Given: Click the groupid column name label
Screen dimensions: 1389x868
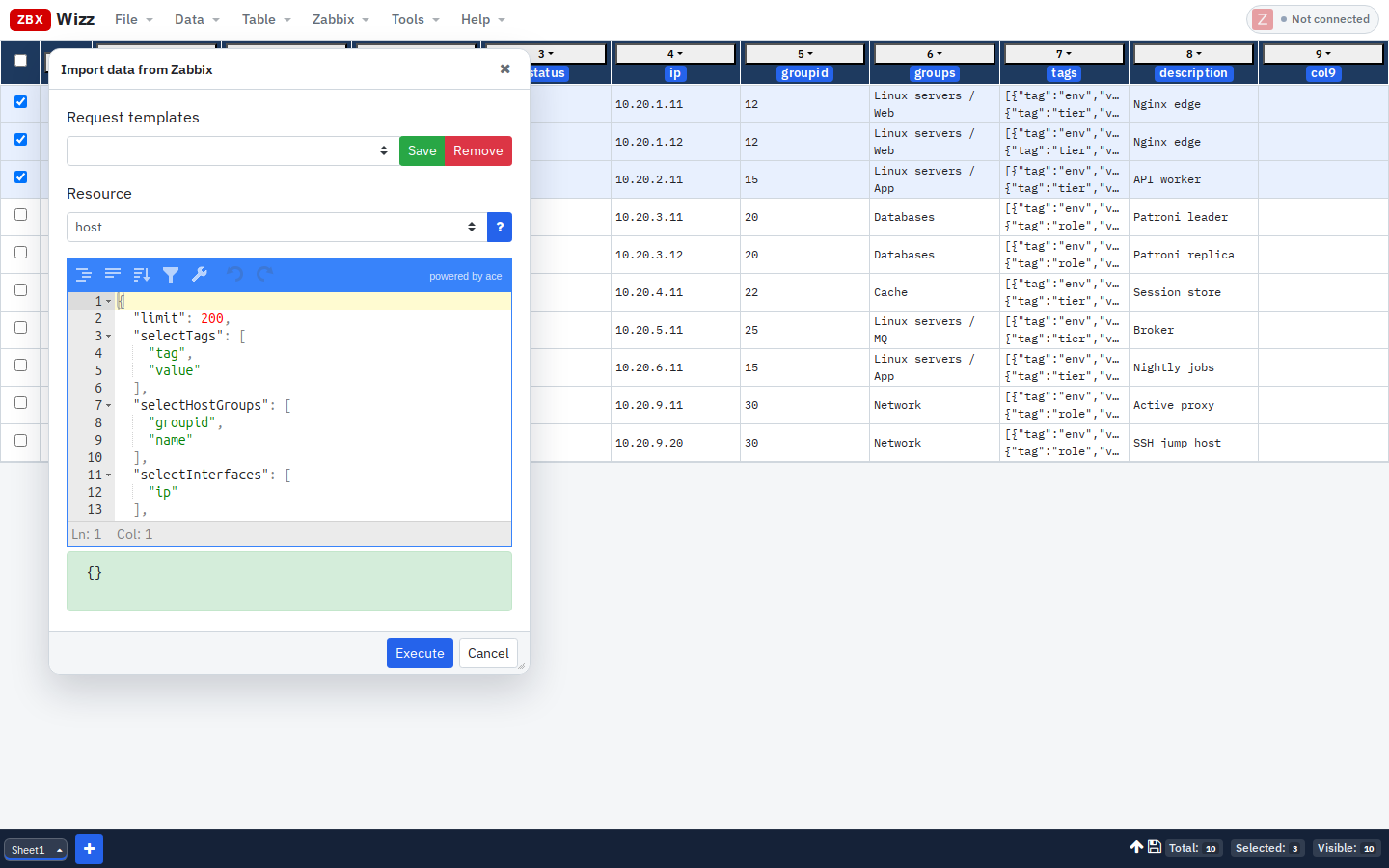Looking at the screenshot, I should point(804,73).
